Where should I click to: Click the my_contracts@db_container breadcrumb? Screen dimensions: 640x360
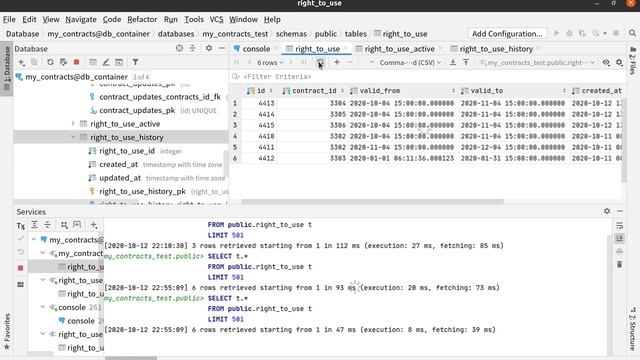click(x=98, y=33)
